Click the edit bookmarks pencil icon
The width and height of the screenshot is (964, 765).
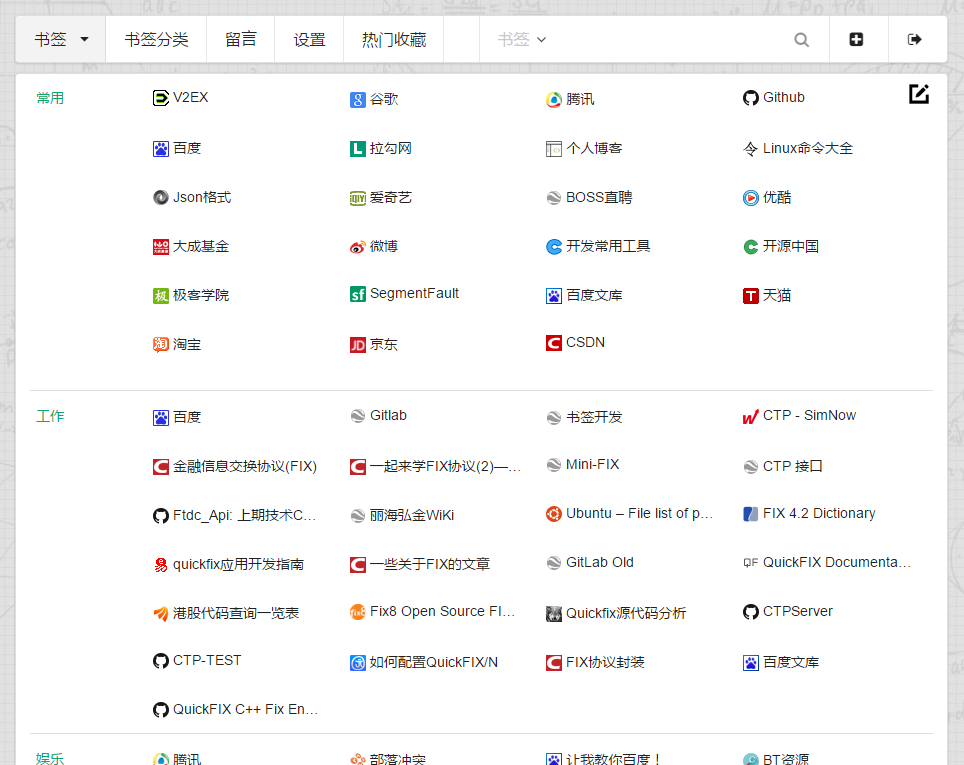pos(919,95)
